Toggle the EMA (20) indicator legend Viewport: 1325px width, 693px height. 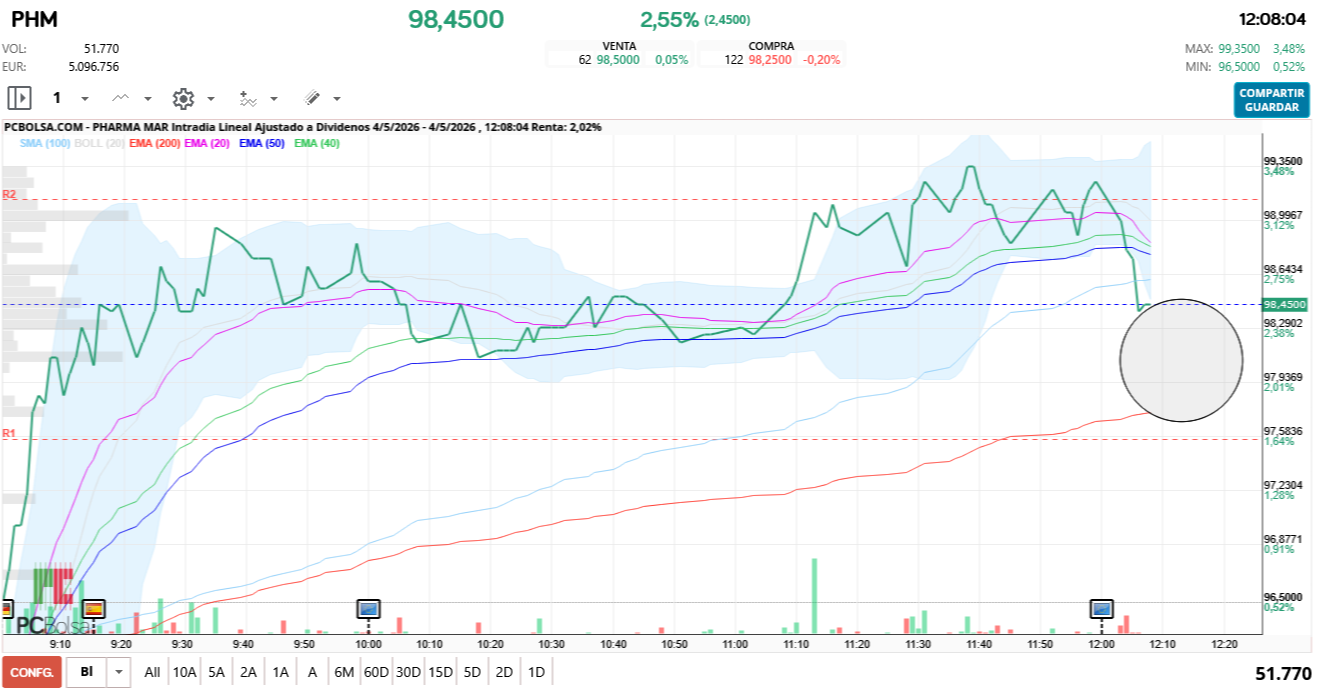point(208,143)
